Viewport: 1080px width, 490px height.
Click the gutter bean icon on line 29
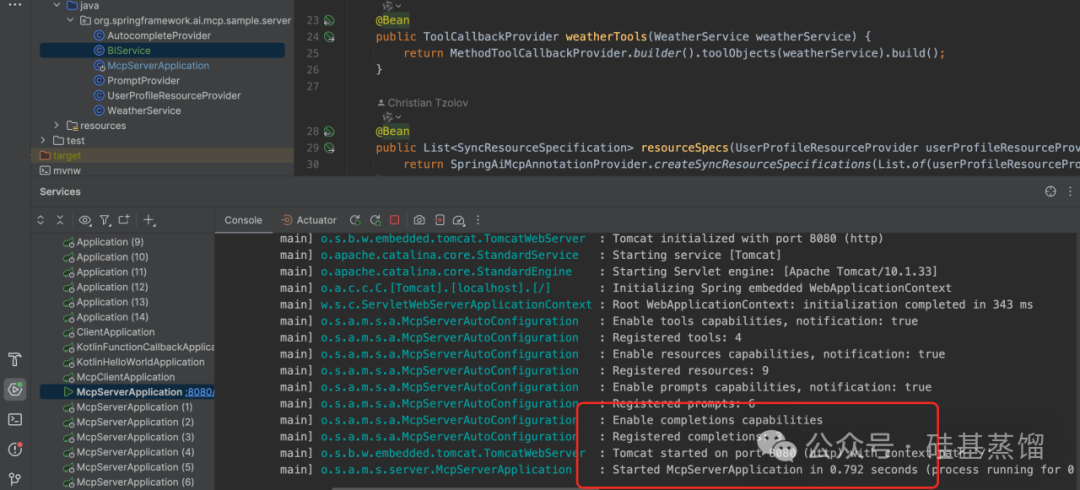pos(329,147)
